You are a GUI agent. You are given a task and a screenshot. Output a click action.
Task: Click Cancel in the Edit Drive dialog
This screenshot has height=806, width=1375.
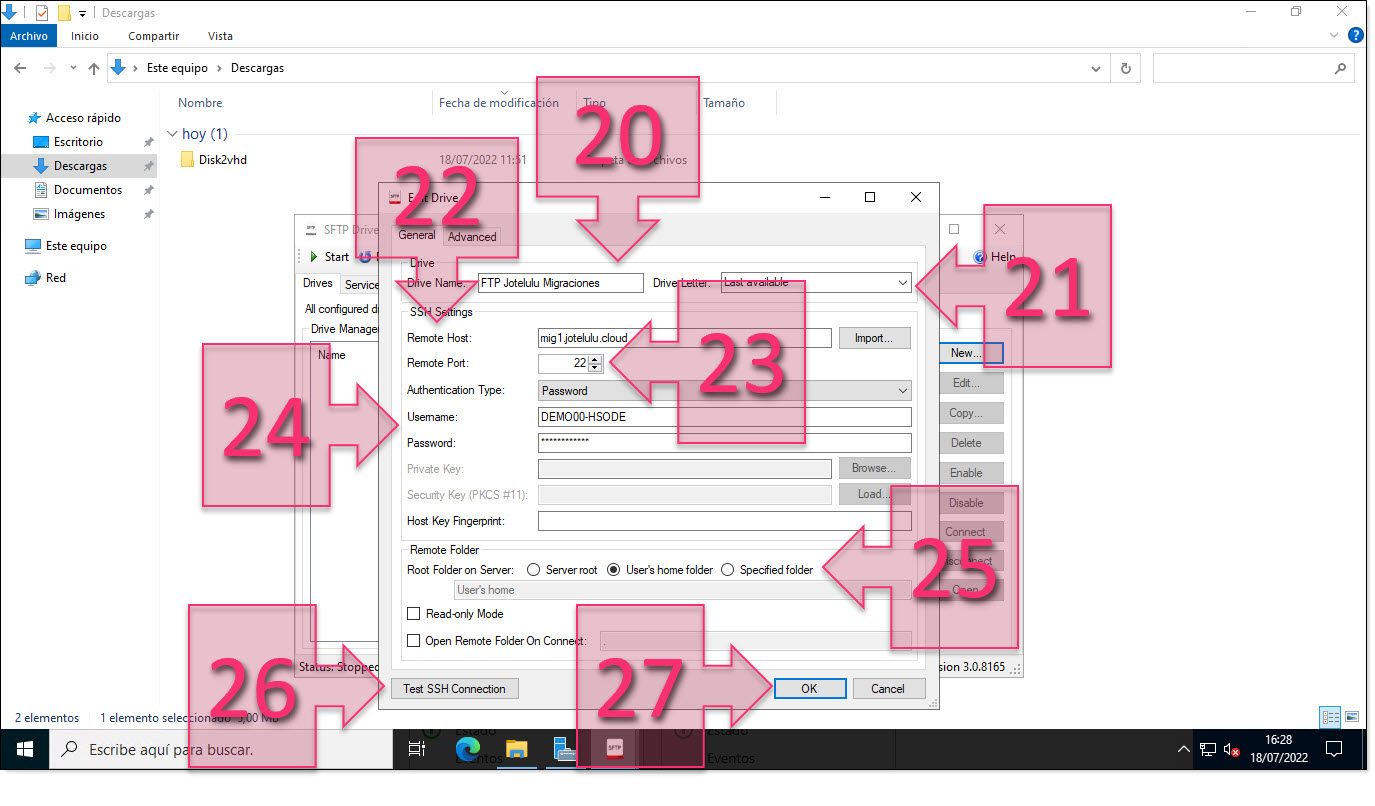pyautogui.click(x=888, y=688)
